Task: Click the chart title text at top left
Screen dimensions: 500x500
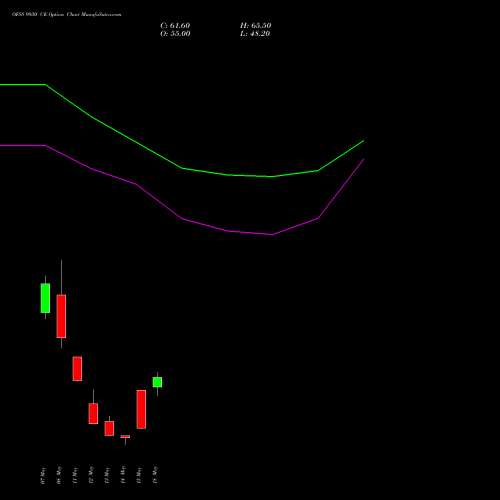Action: (x=67, y=14)
